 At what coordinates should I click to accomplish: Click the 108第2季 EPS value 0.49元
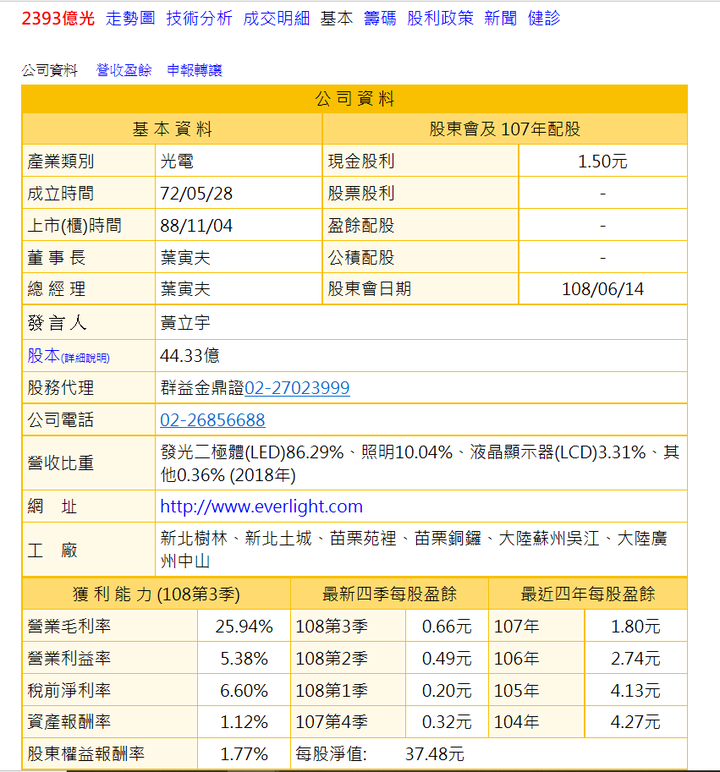(447, 659)
